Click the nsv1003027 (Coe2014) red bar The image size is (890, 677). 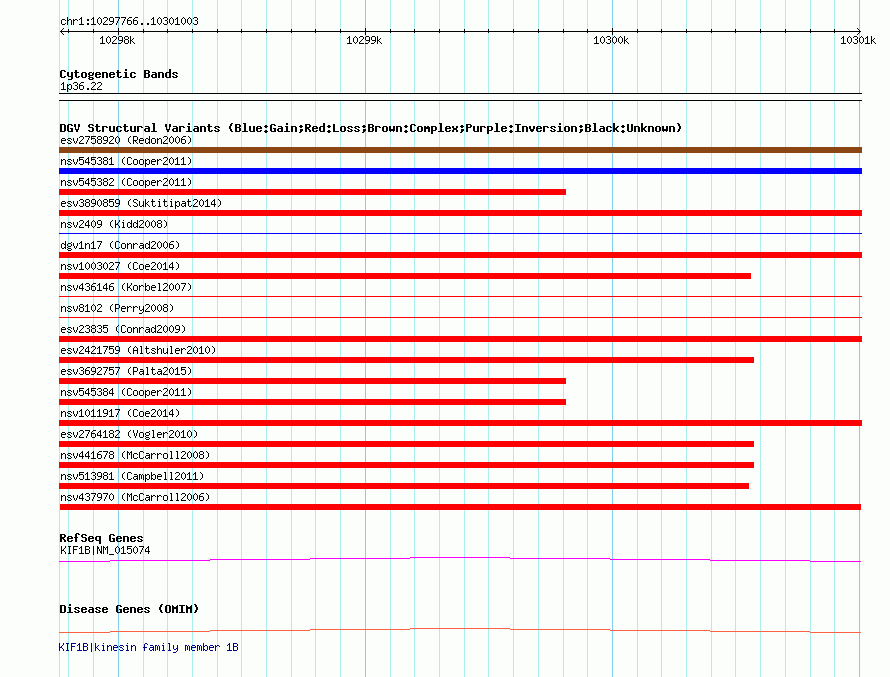(x=405, y=276)
